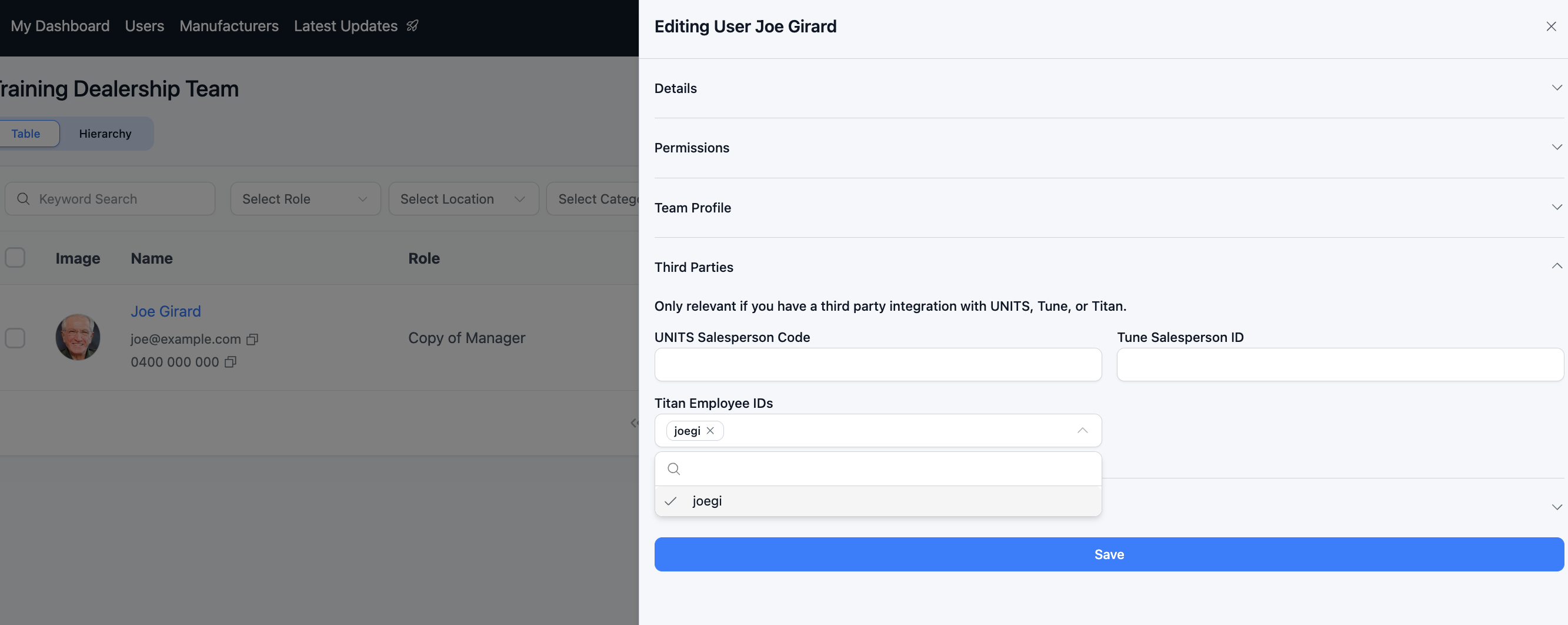Open the Joe Girard user link

pos(166,311)
